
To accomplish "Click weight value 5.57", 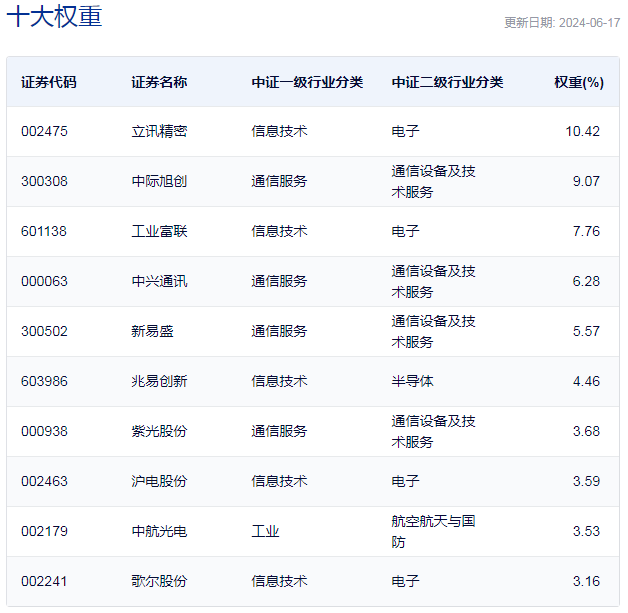I will [x=586, y=332].
